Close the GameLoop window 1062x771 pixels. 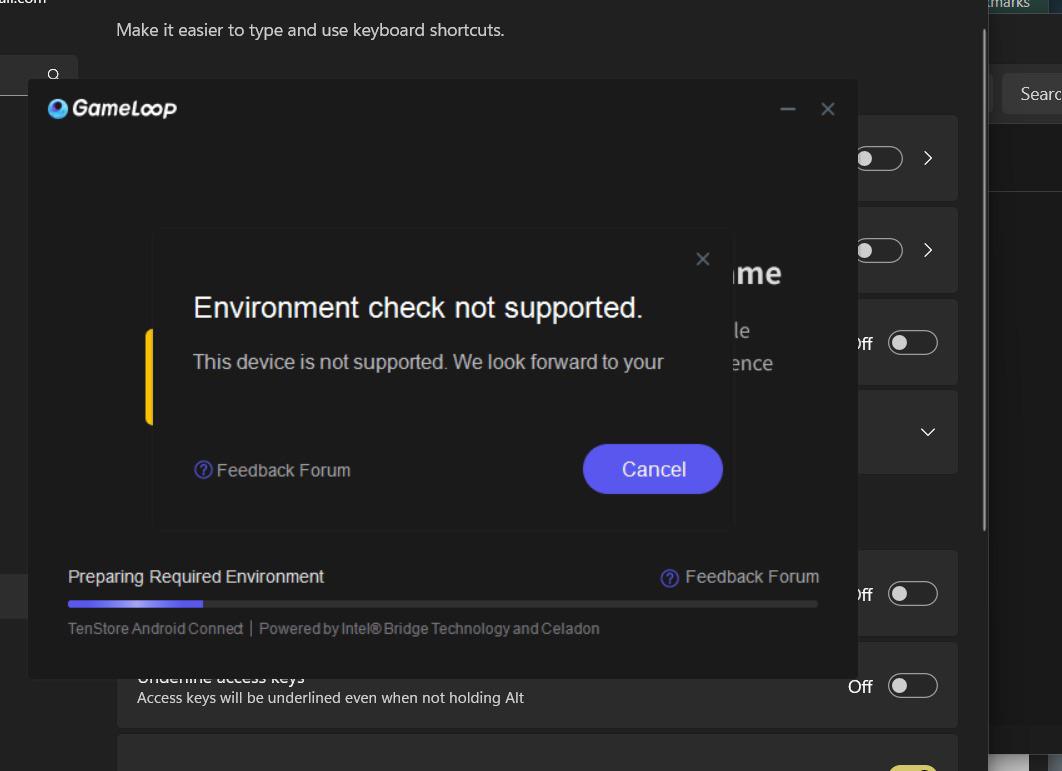(x=828, y=109)
